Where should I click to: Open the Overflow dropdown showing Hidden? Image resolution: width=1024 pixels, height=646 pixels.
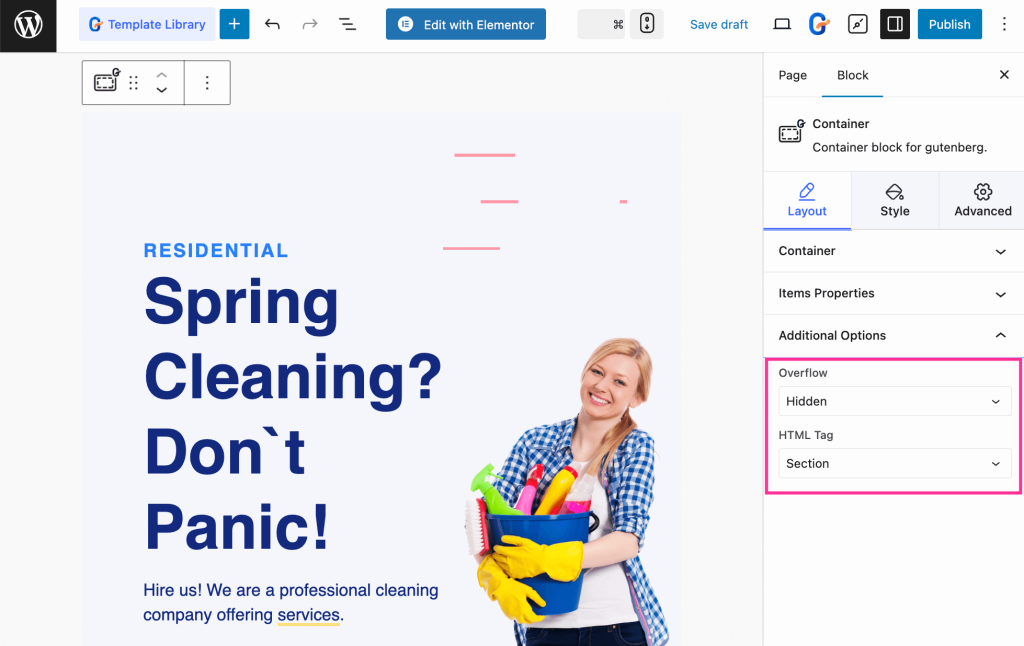893,400
